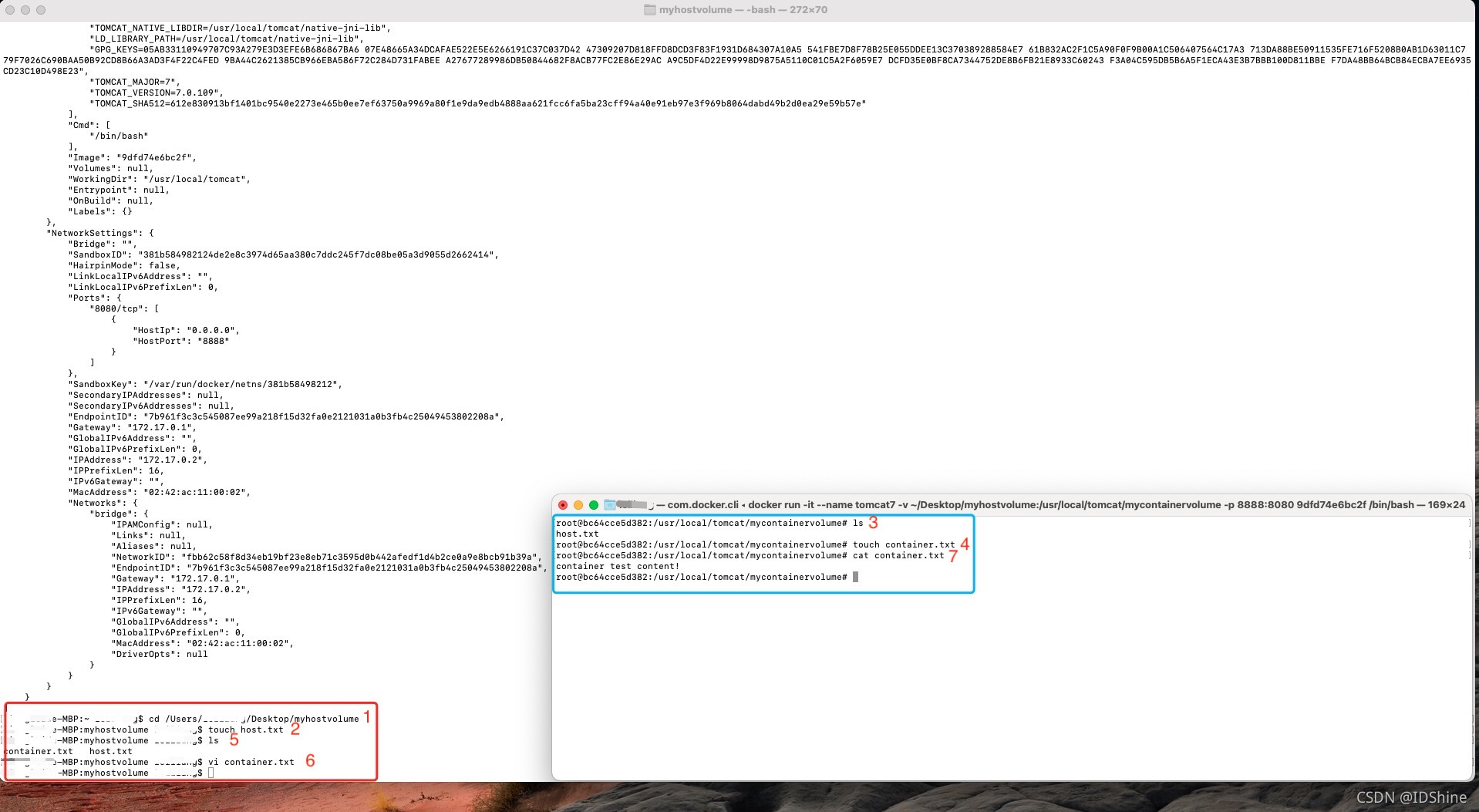This screenshot has height=812, width=1479.
Task: Click the GPG_KEYS line
Action: [736, 60]
